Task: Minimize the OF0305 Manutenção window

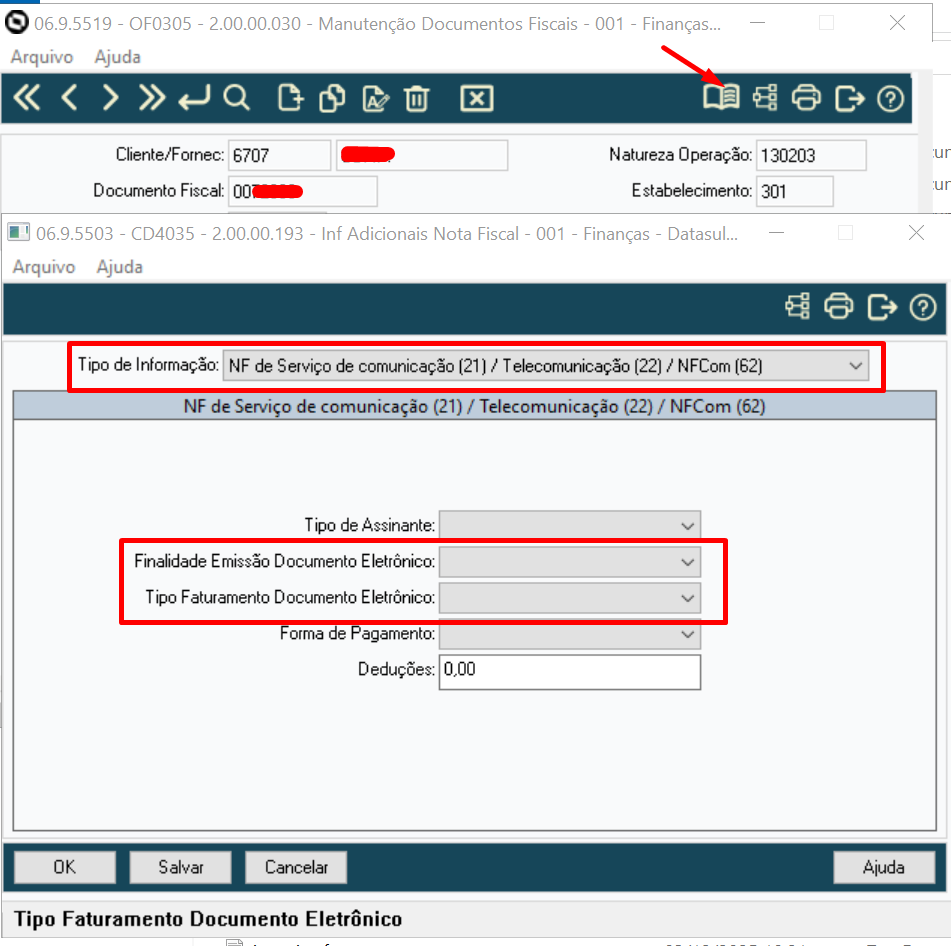Action: (x=758, y=23)
